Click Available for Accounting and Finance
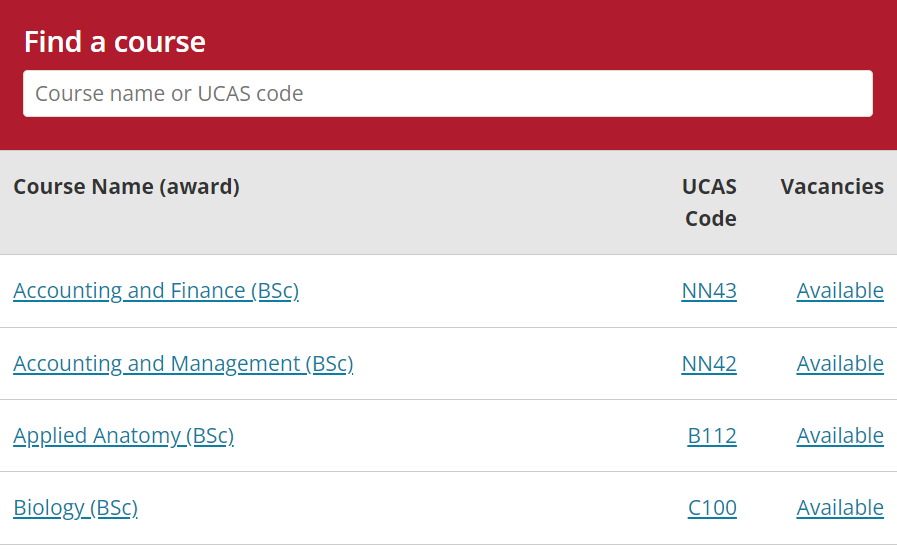The width and height of the screenshot is (897, 549). [840, 291]
